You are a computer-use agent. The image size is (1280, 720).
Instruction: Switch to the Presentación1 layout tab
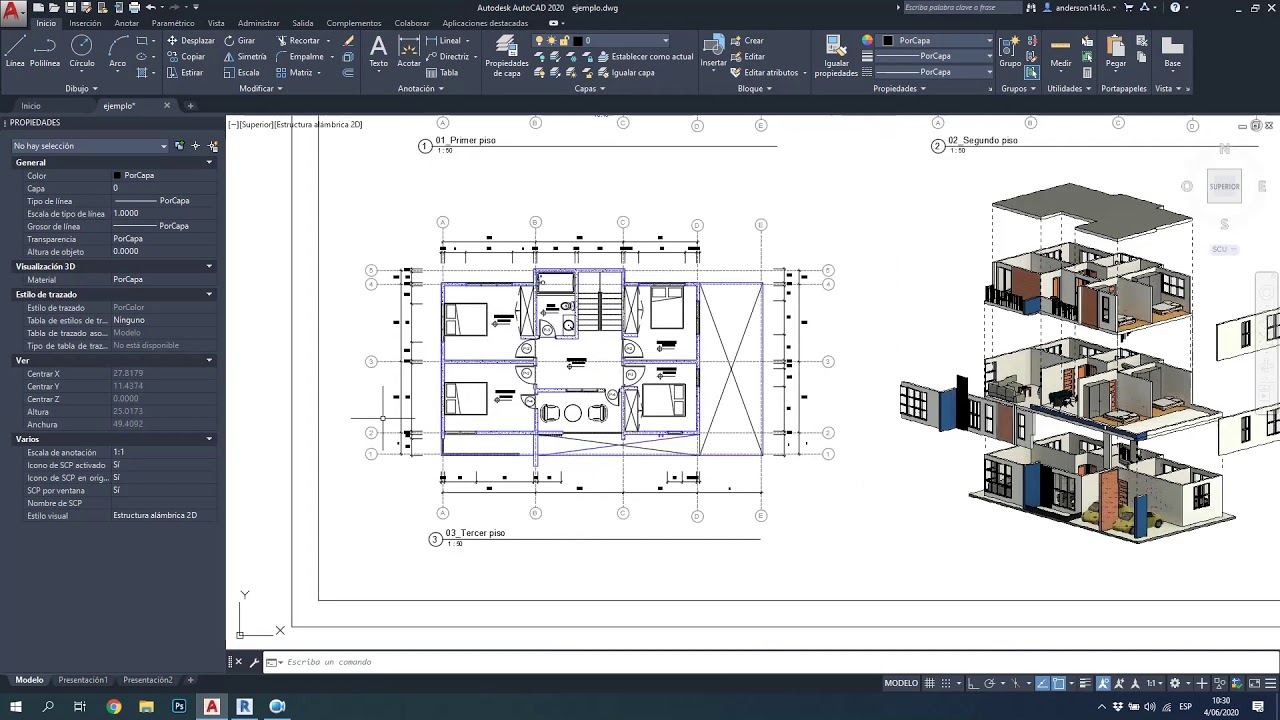(x=83, y=680)
